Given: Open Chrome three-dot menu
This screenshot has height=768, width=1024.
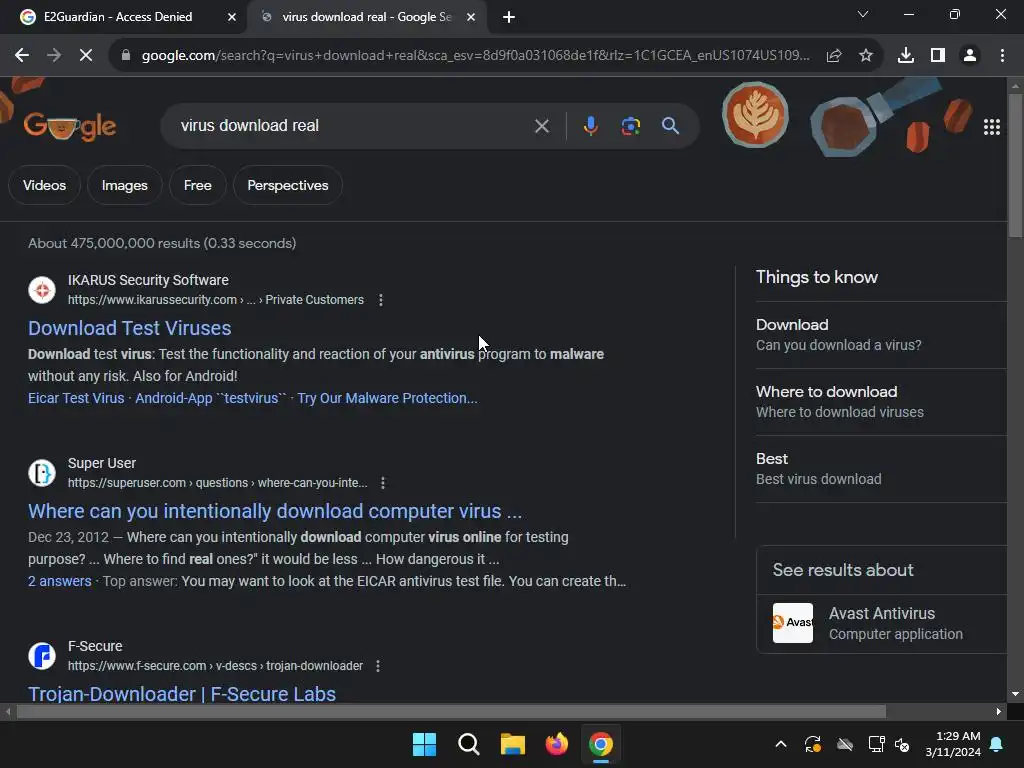Looking at the screenshot, I should point(1002,56).
